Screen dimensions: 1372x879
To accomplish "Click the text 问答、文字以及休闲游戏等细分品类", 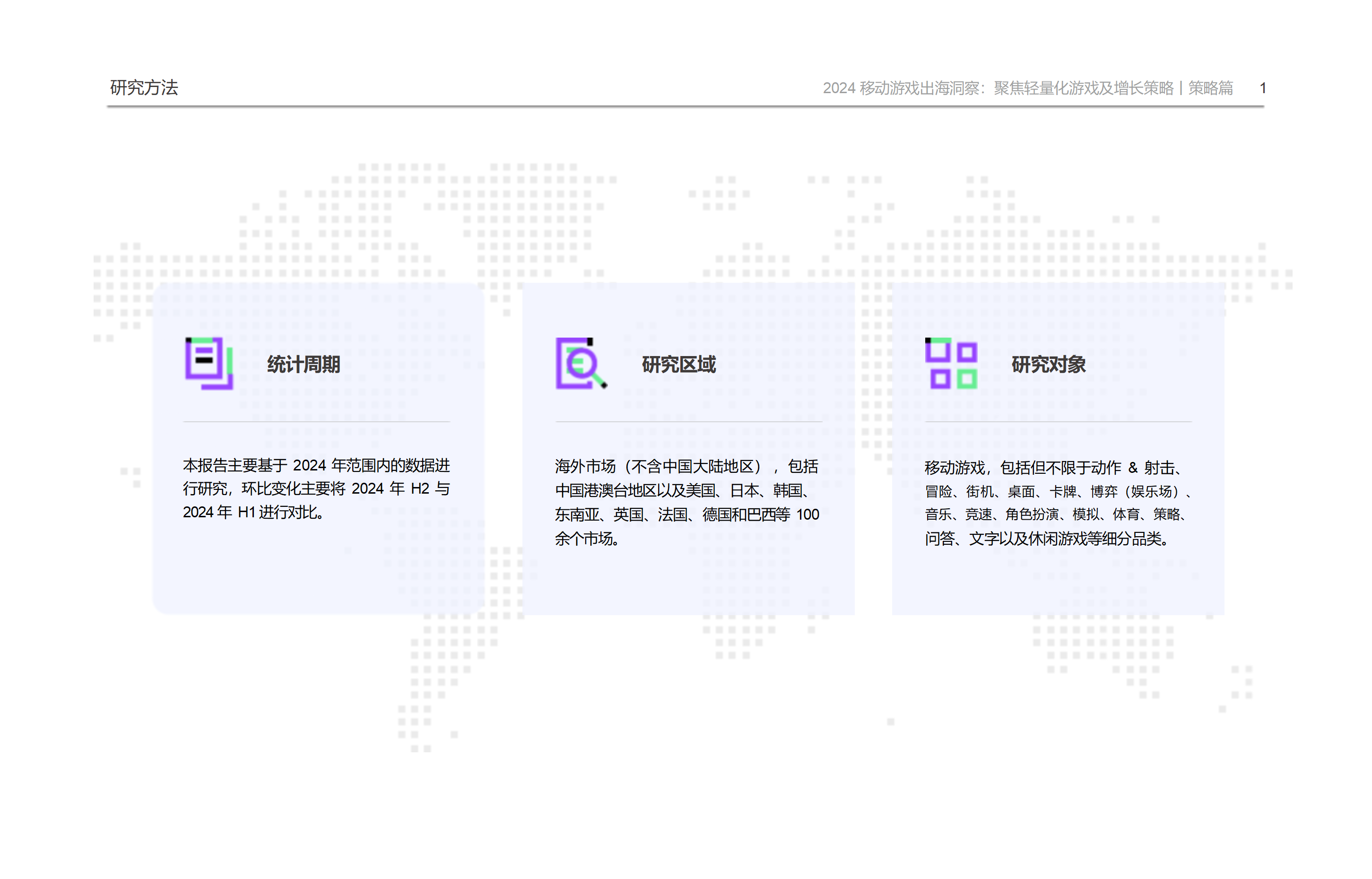I will [1047, 538].
